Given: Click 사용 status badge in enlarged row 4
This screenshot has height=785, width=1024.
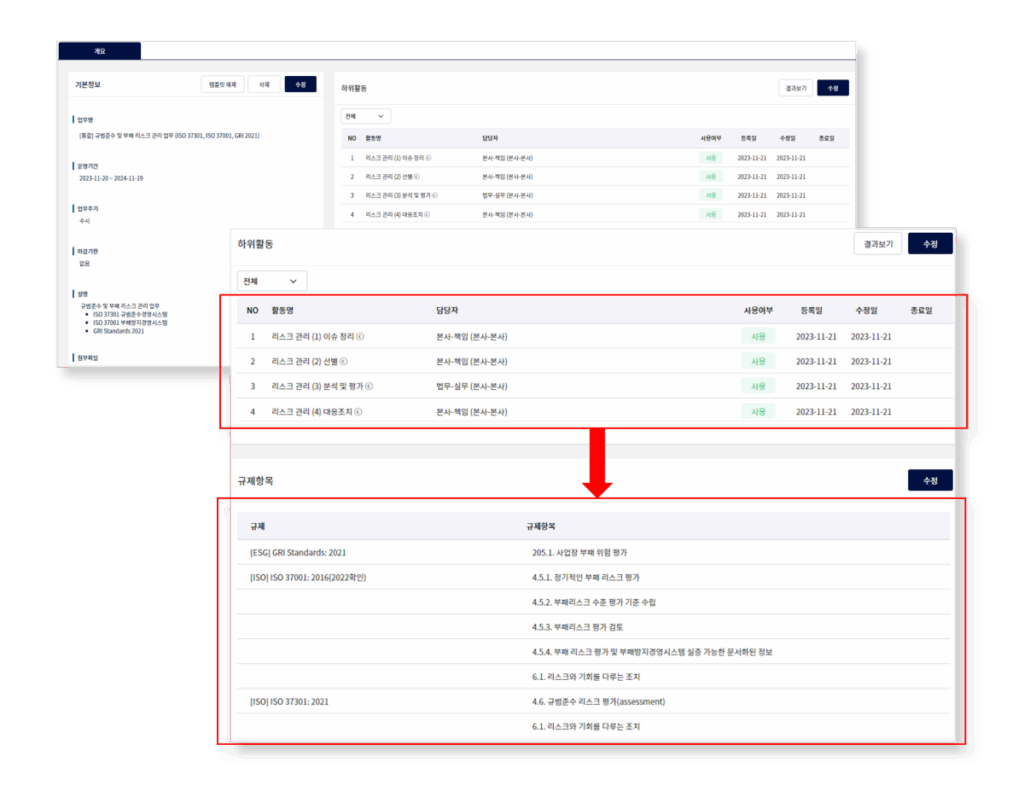Looking at the screenshot, I should coord(758,411).
